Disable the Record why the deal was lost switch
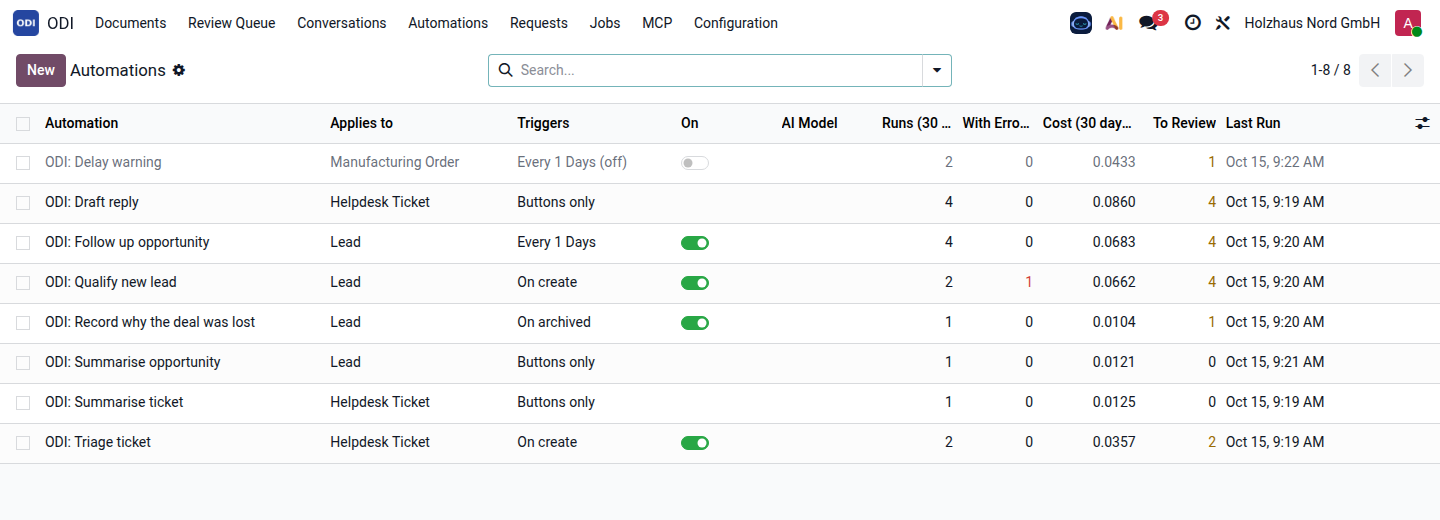The height and width of the screenshot is (520, 1440). point(695,322)
